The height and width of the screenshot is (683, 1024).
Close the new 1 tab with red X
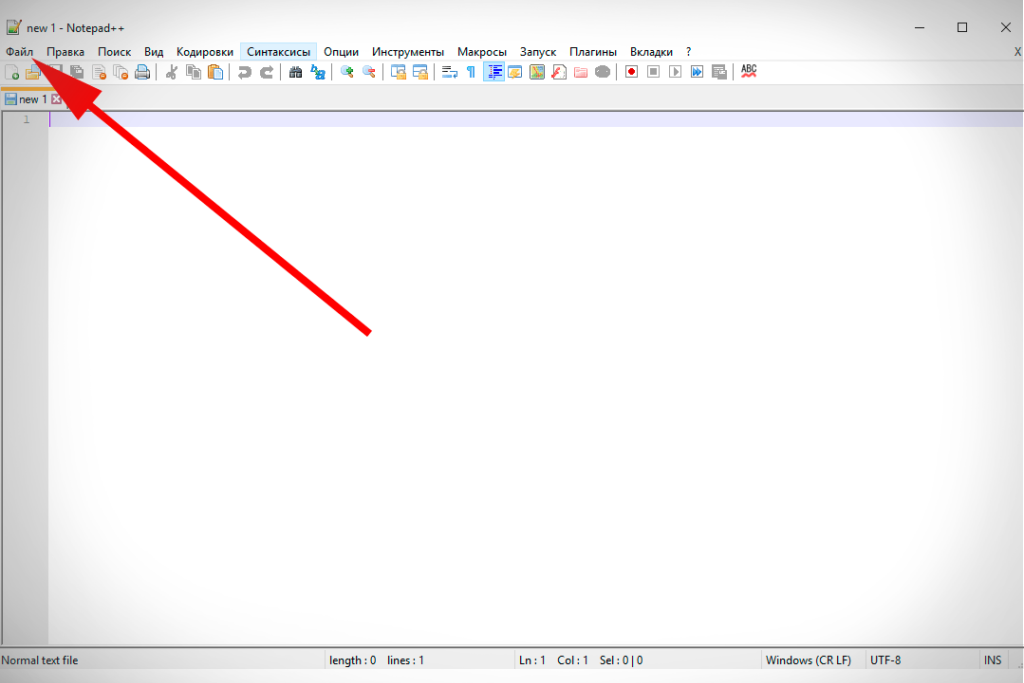(x=56, y=99)
